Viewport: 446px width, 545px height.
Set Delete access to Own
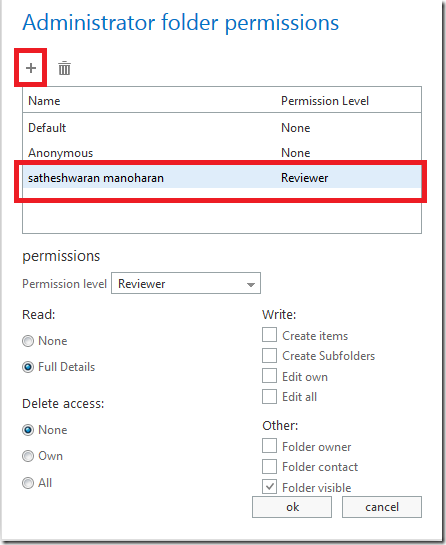click(28, 456)
